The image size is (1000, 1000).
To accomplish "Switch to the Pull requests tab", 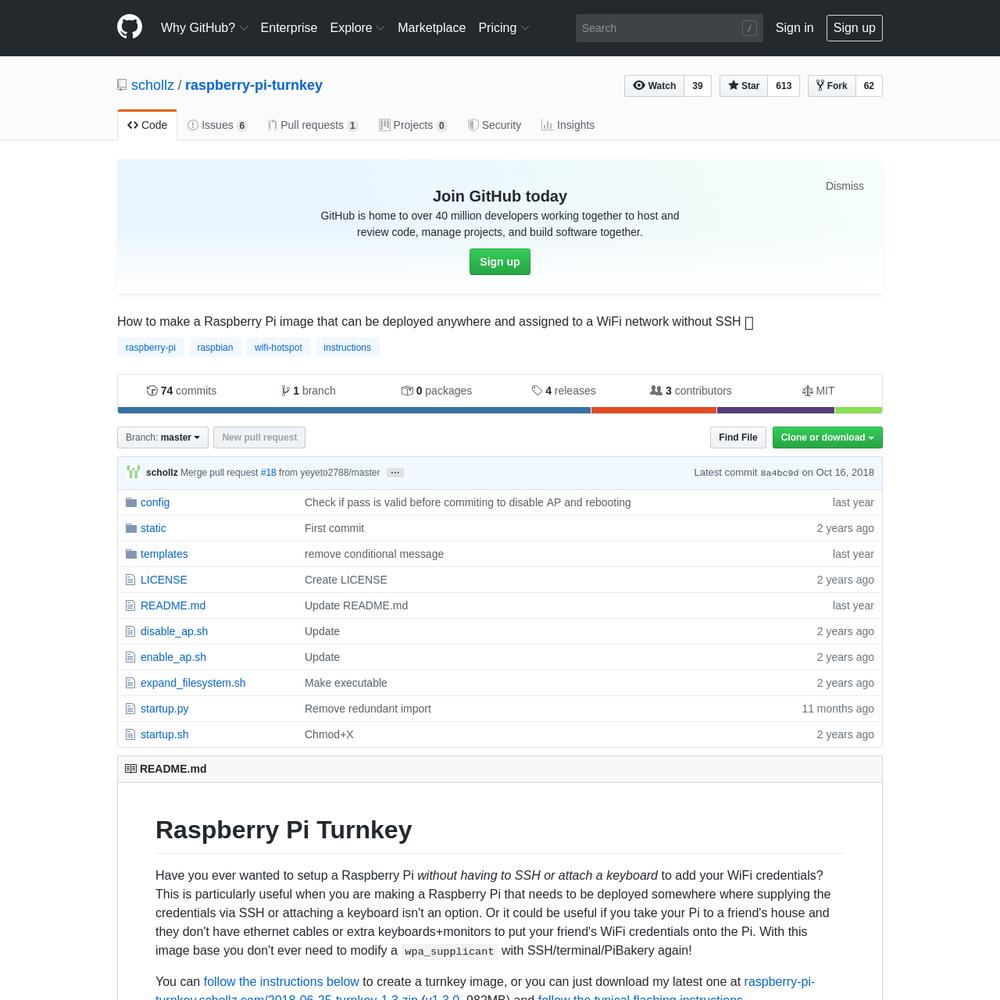I will click(312, 125).
